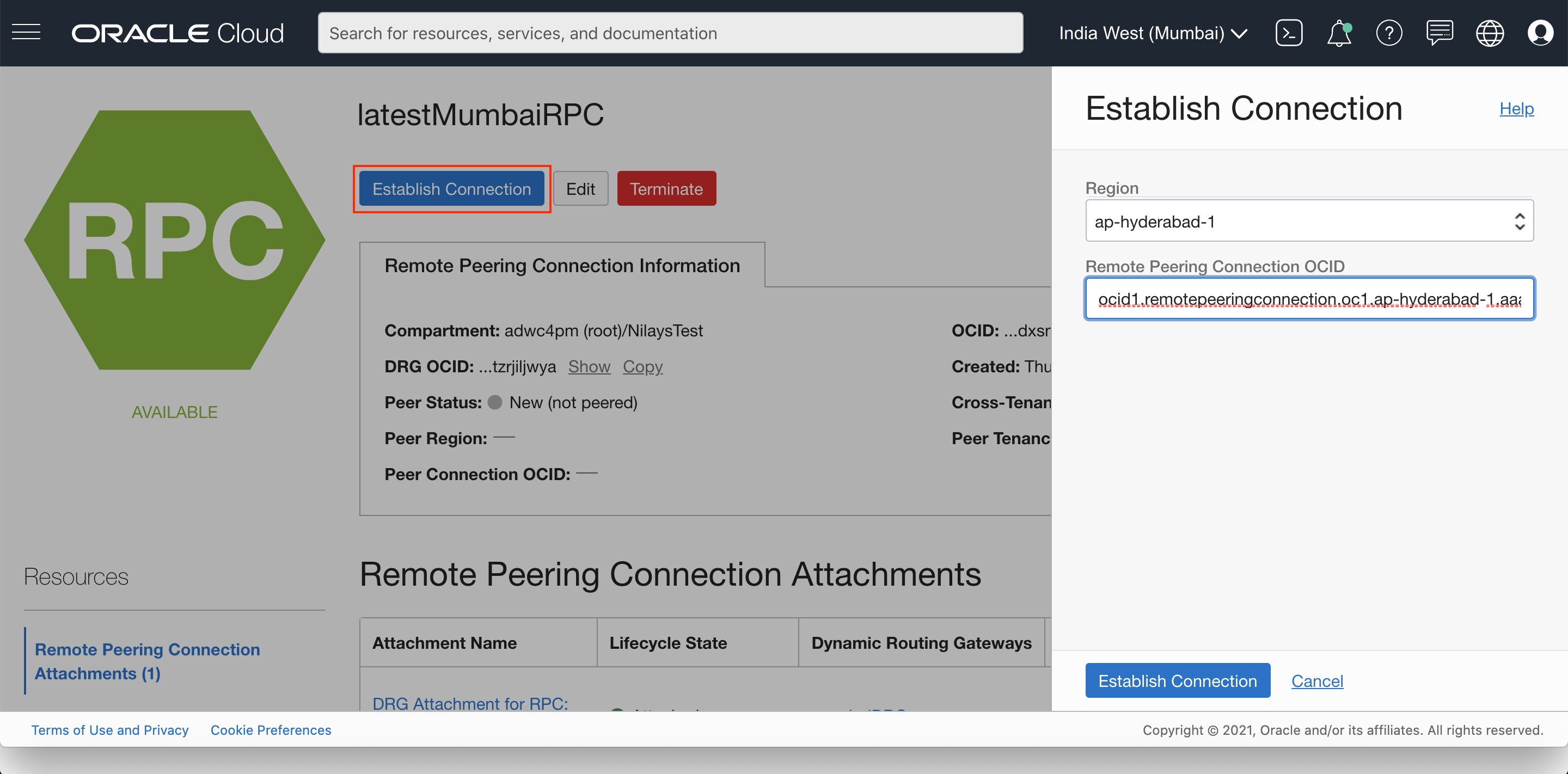Screen dimensions: 1568x774
Task: Click blue Establish Connection in side panel
Action: pyautogui.click(x=1177, y=680)
